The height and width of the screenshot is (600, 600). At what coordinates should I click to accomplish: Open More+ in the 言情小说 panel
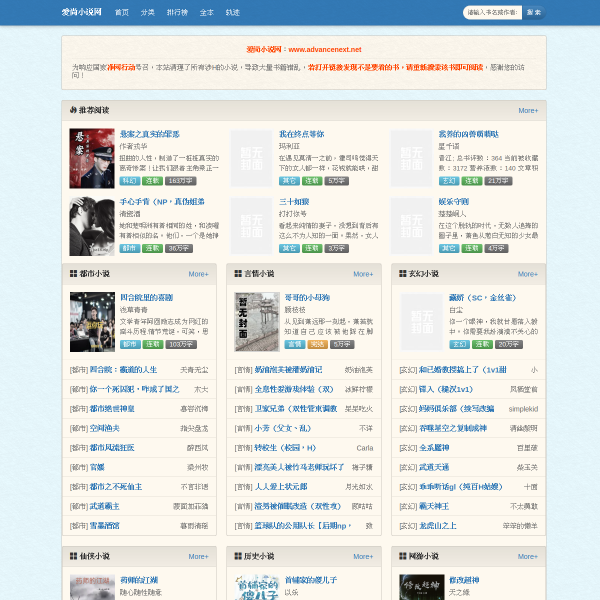coord(363,274)
